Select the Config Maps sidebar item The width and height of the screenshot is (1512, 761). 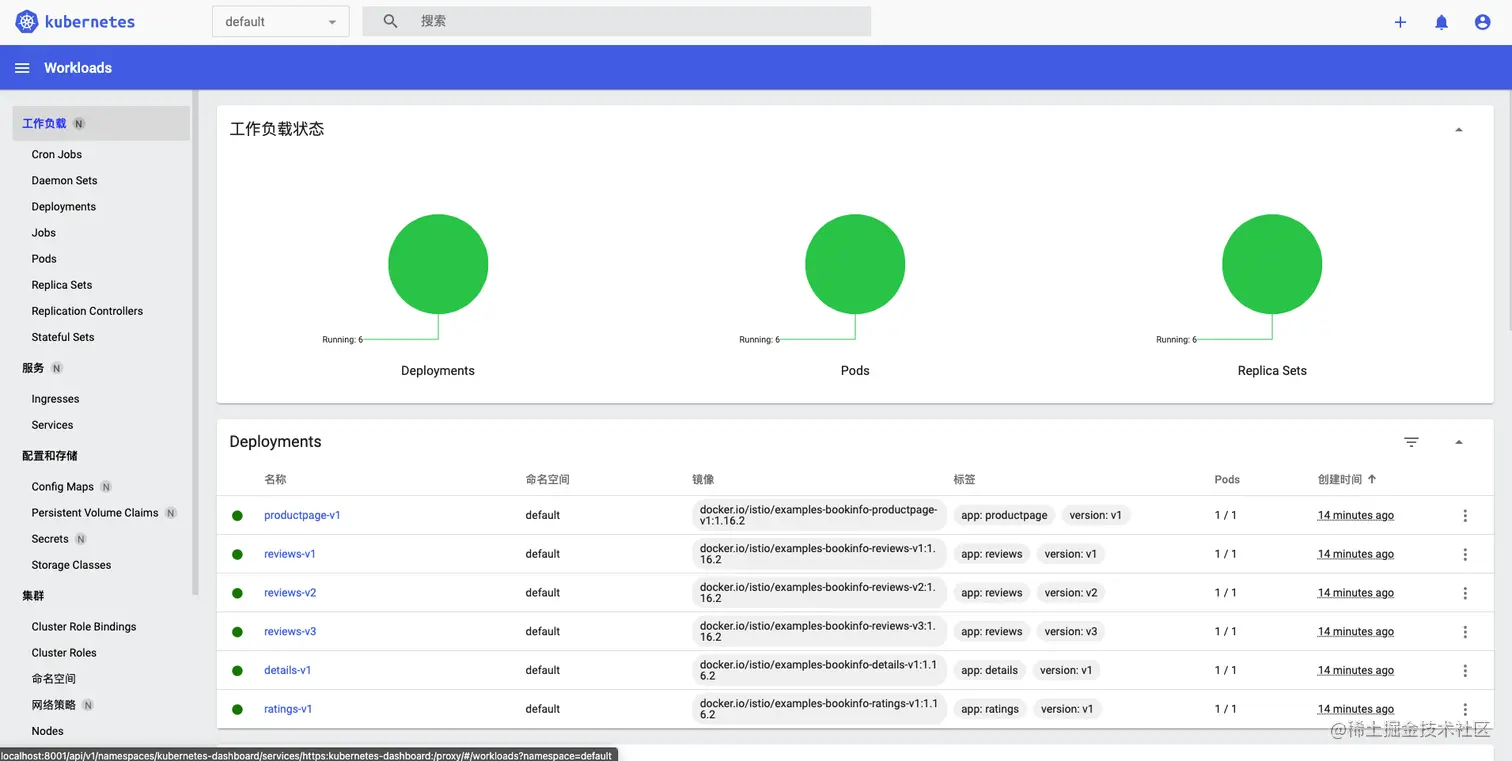(x=62, y=486)
